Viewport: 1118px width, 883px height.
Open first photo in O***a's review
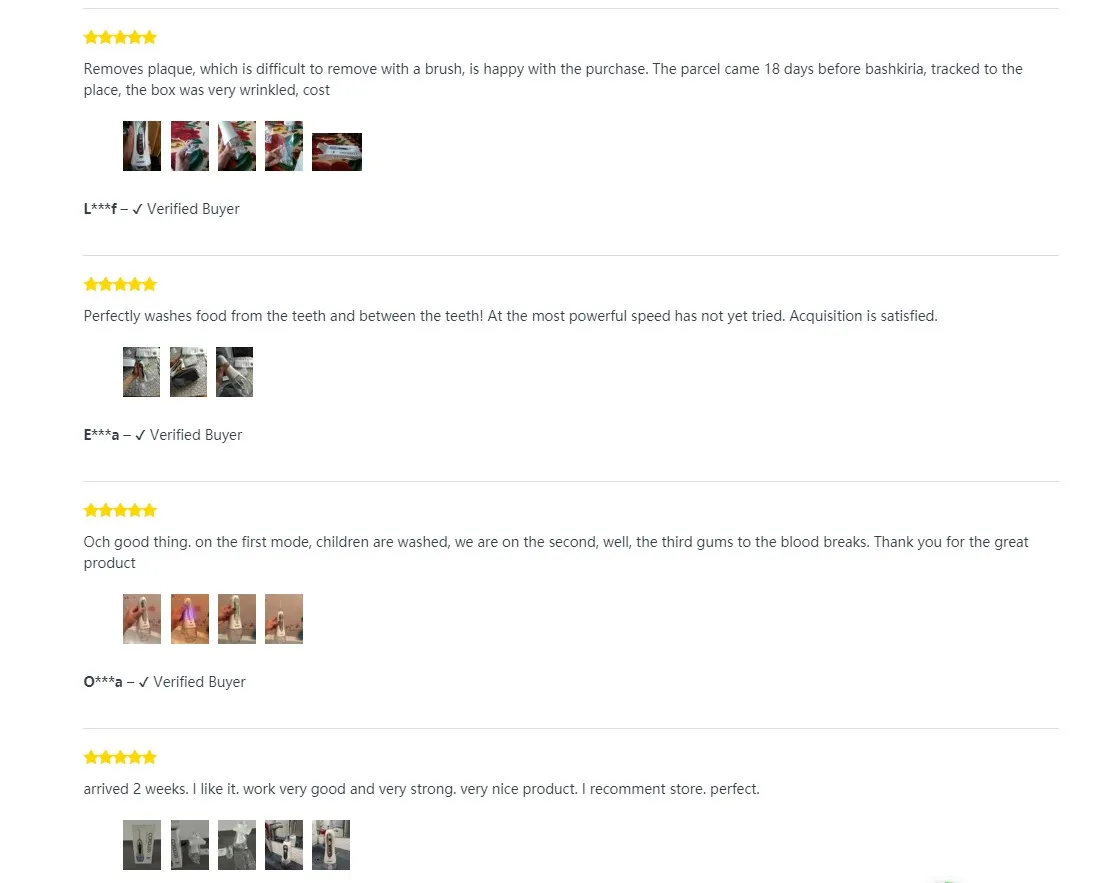(x=141, y=619)
